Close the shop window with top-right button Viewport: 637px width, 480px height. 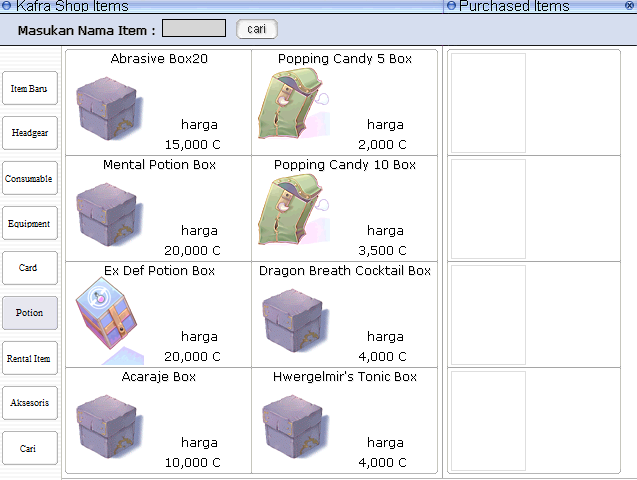point(629,6)
